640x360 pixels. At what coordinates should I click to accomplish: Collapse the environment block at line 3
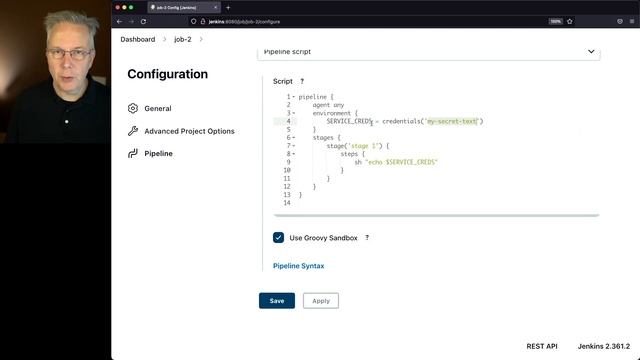[293, 113]
